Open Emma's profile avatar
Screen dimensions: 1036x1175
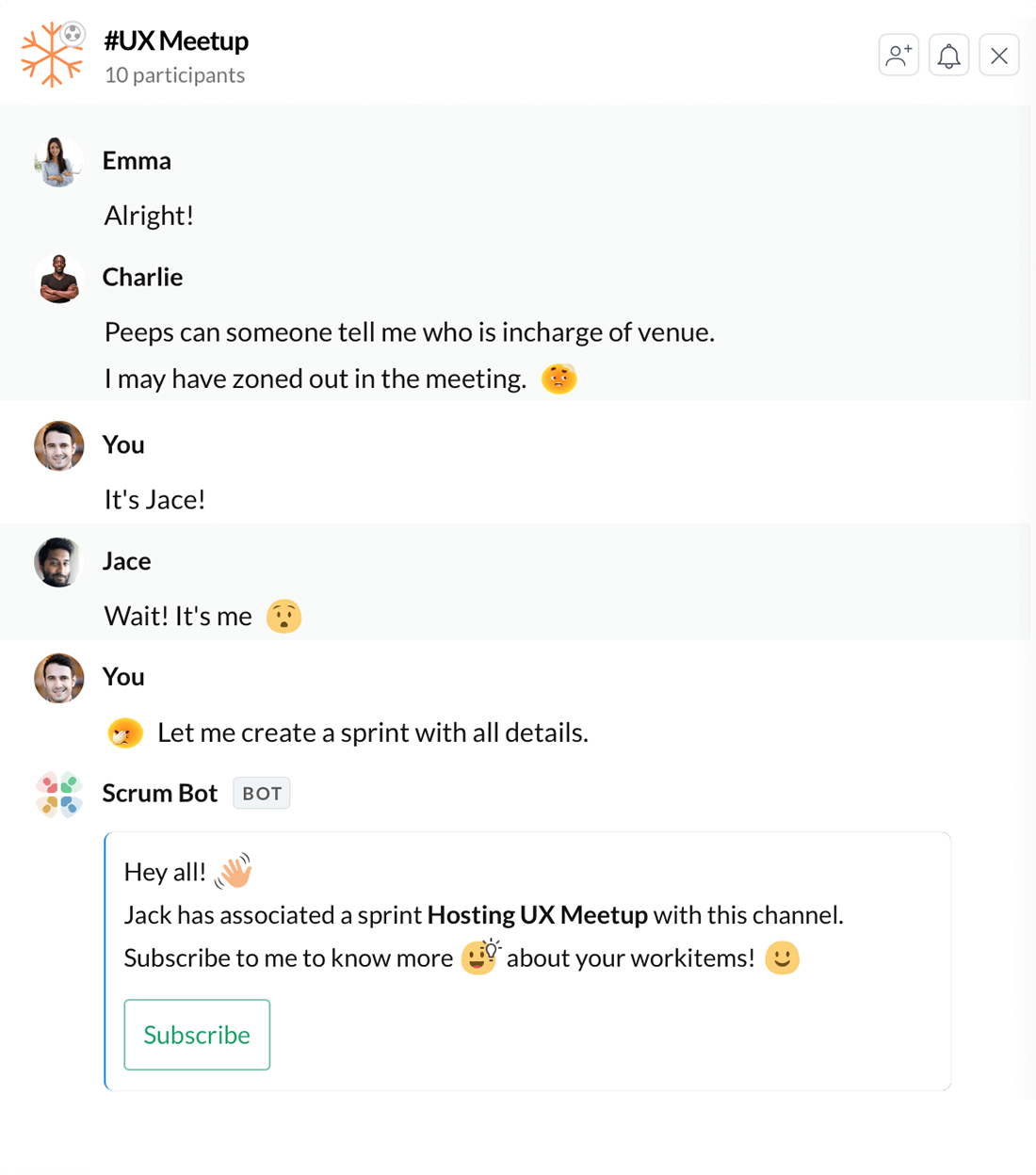[x=58, y=162]
